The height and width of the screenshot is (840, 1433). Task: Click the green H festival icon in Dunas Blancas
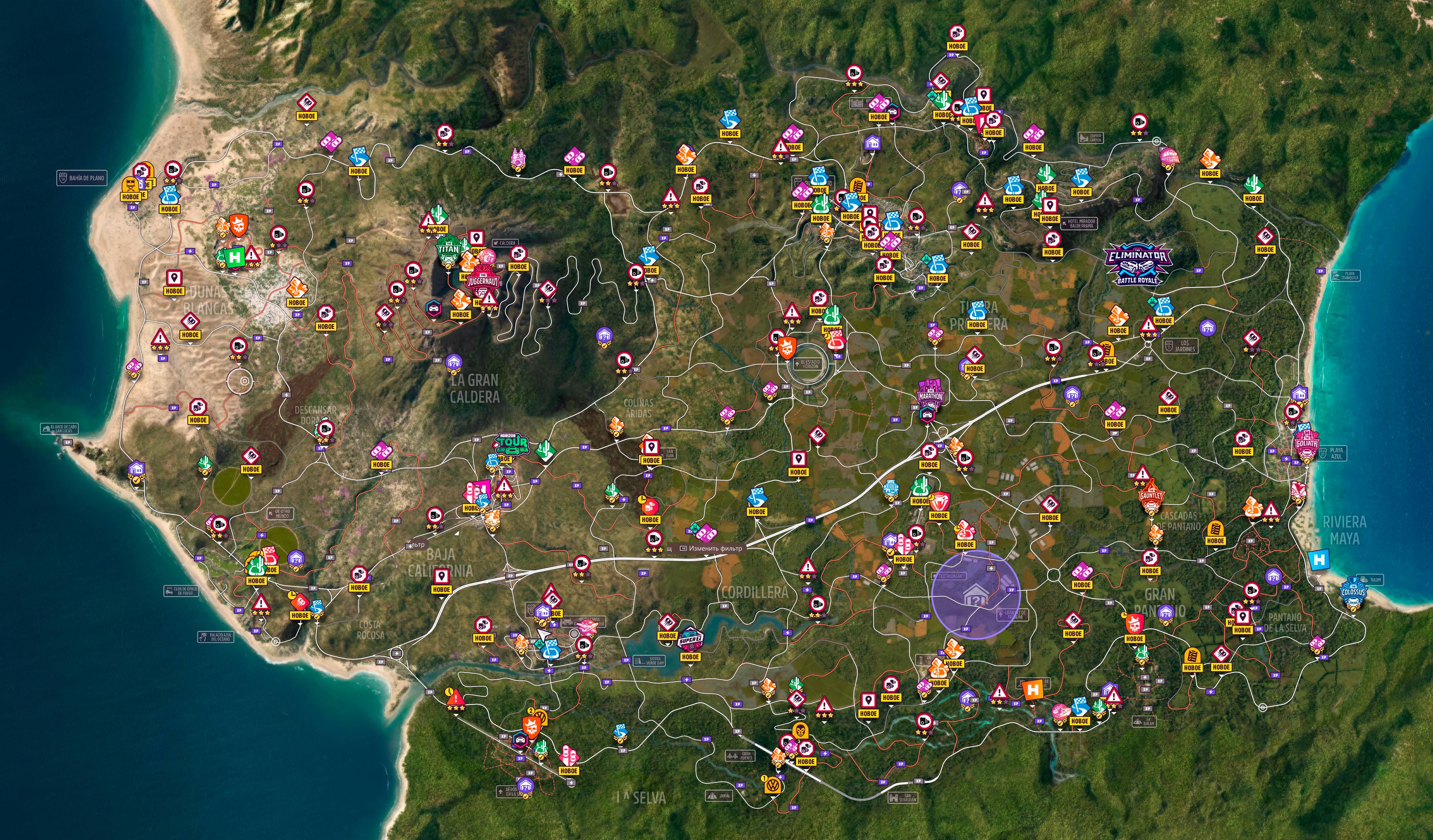click(234, 257)
